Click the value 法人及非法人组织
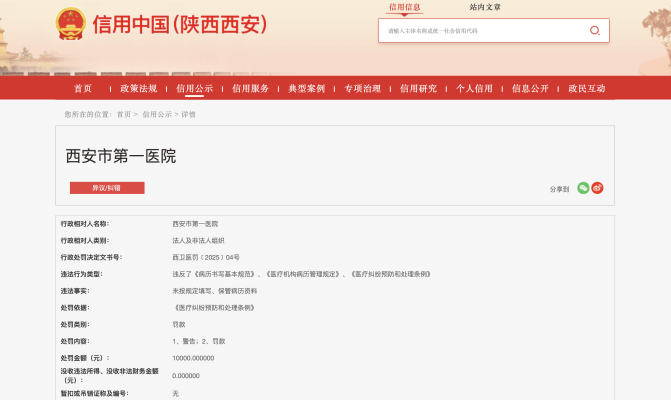671x400 pixels. 198,240
